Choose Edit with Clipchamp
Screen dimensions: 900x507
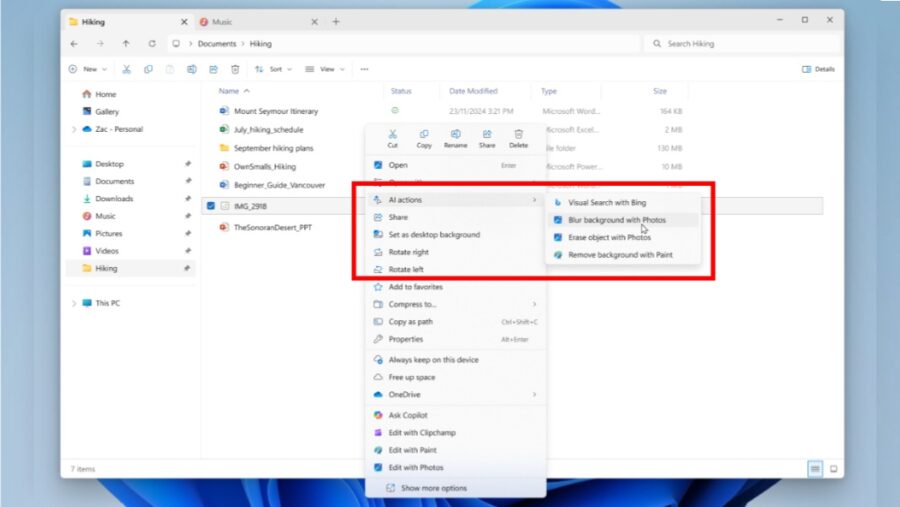(456, 432)
